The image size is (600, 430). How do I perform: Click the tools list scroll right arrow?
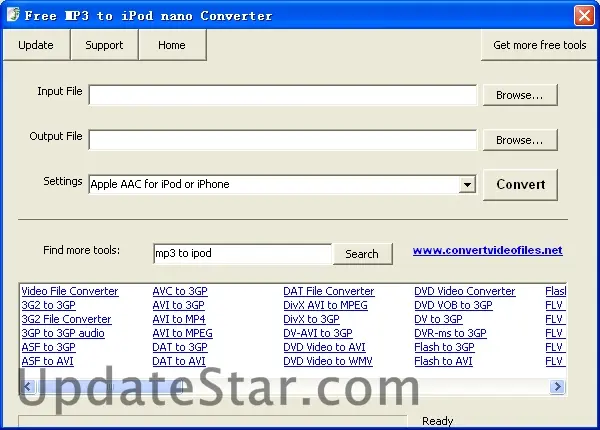558,386
